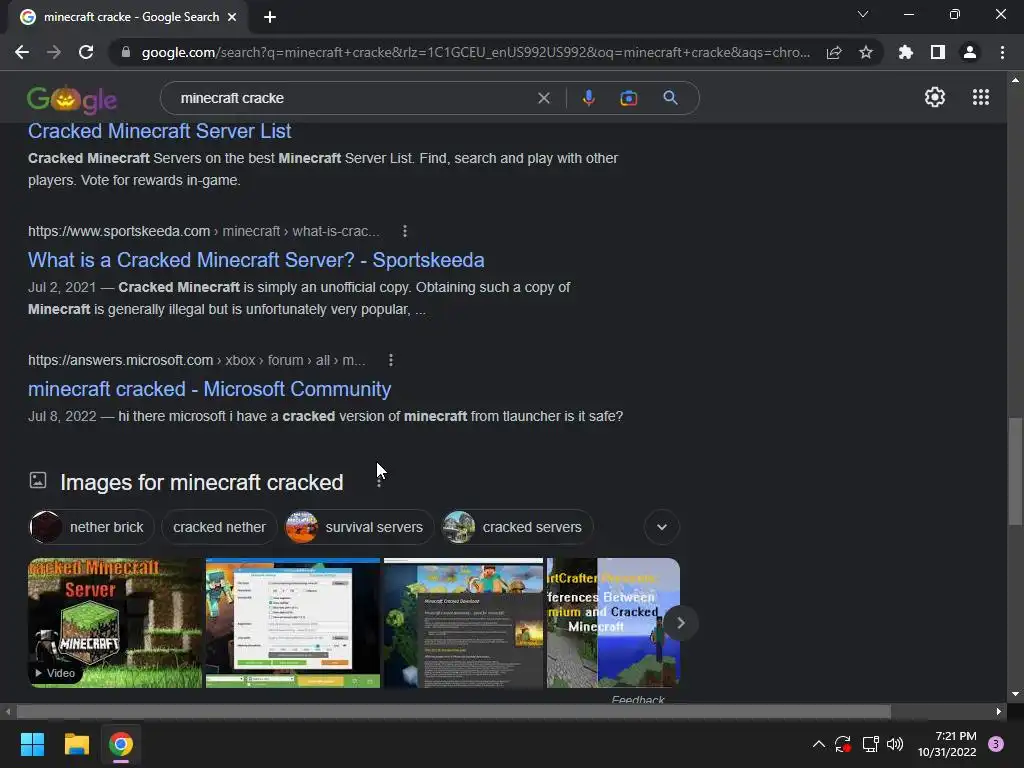This screenshot has height=768, width=1024.
Task: Click the Feedback link below images
Action: [637, 699]
